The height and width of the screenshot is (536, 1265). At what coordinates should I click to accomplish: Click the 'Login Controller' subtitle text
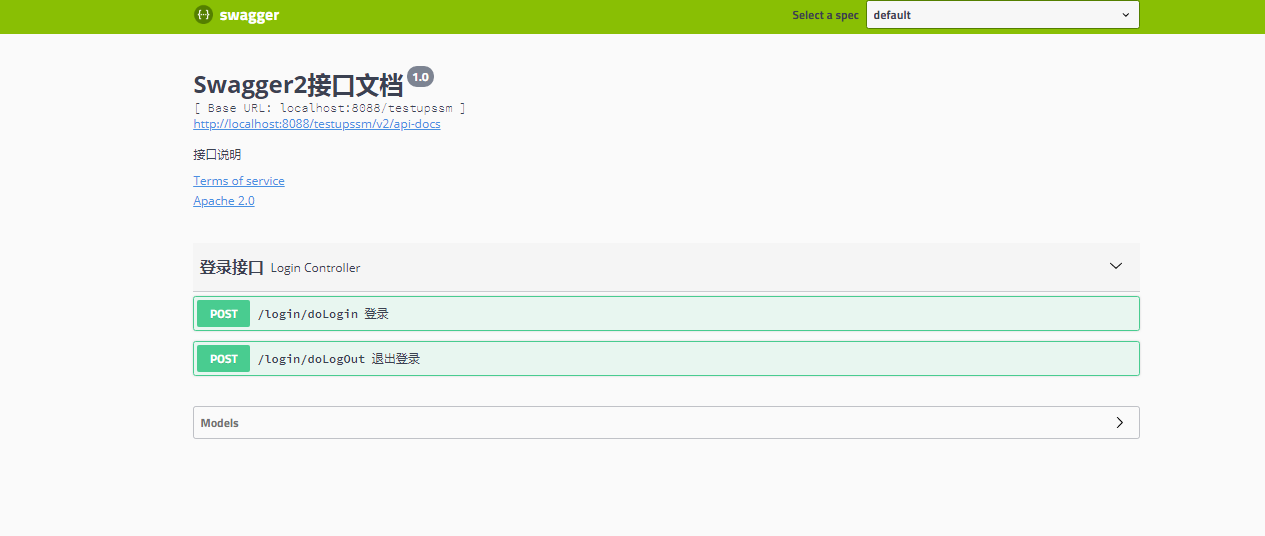tap(315, 268)
